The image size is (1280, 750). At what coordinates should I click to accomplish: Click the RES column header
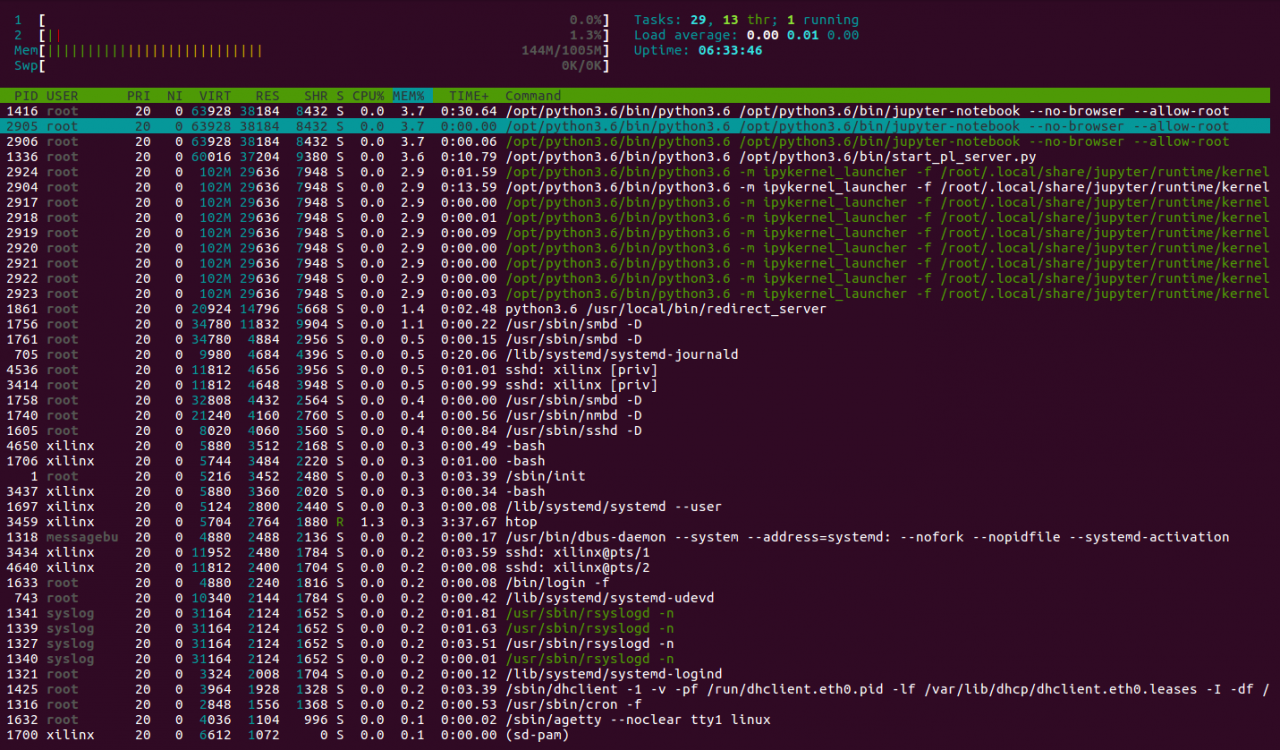pyautogui.click(x=267, y=95)
